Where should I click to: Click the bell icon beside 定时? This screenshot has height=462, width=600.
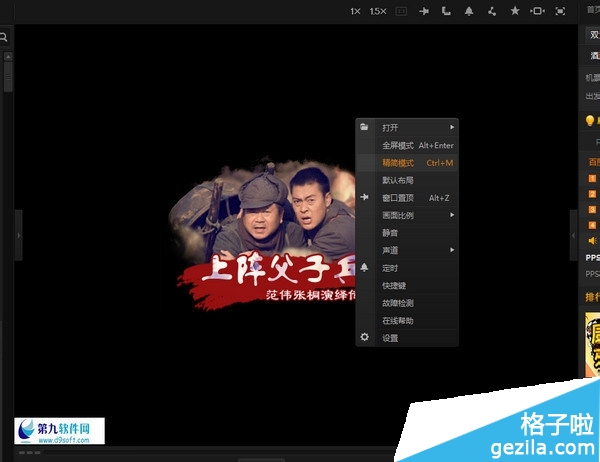coord(364,267)
